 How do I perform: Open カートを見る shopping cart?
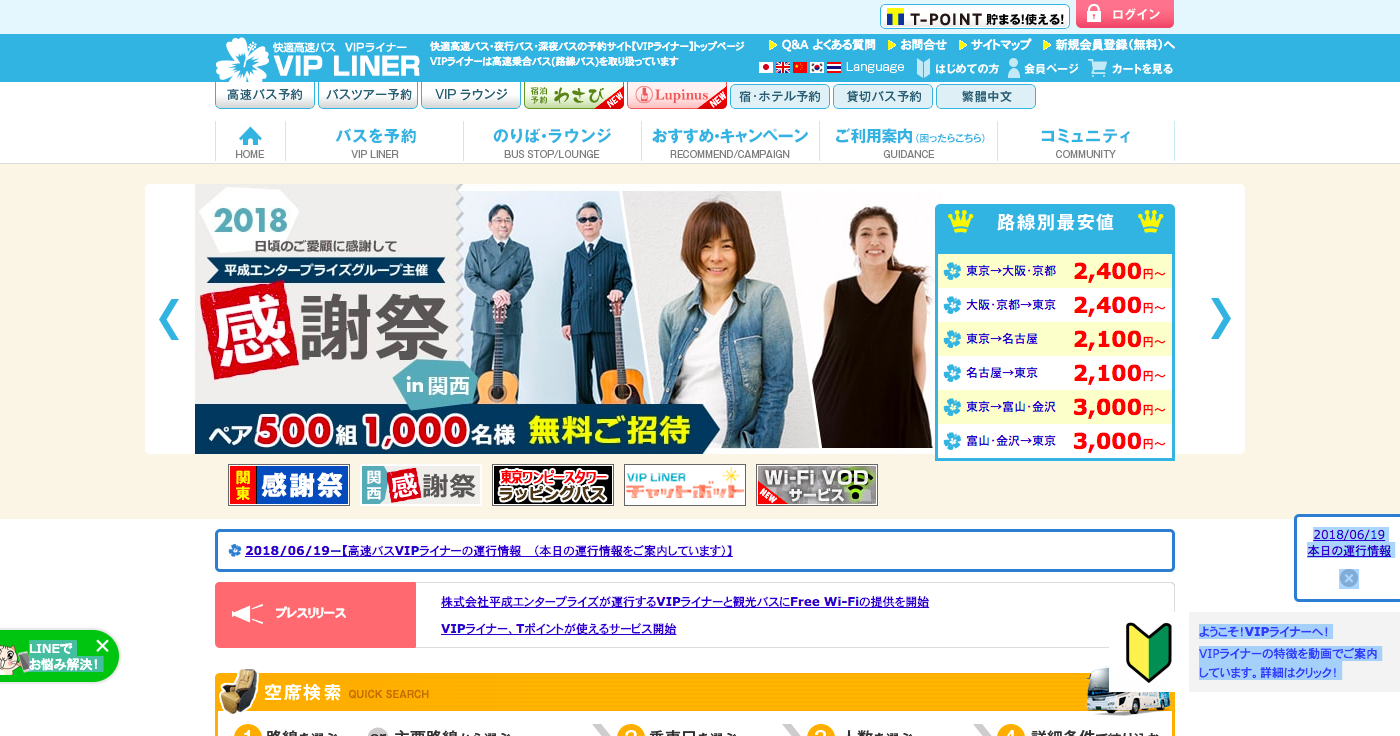point(1131,68)
